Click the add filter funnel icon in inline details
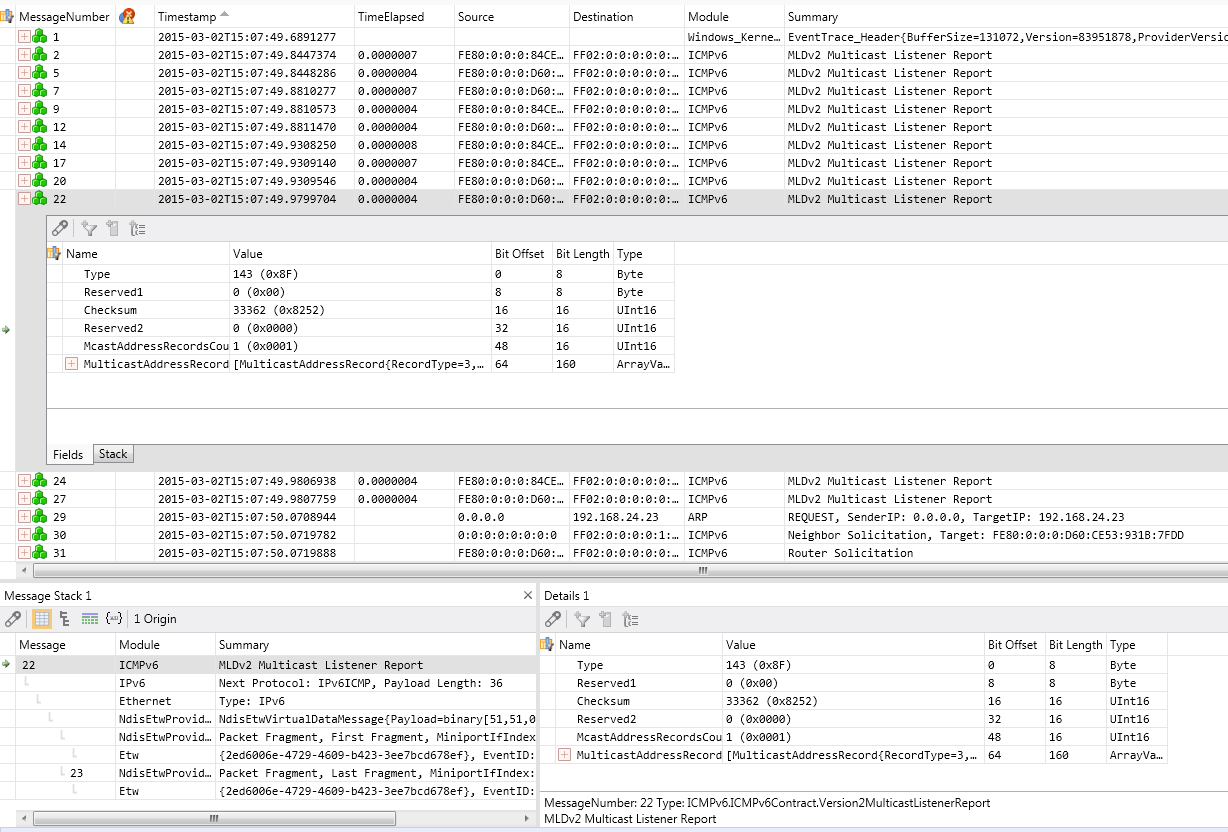 click(x=89, y=228)
